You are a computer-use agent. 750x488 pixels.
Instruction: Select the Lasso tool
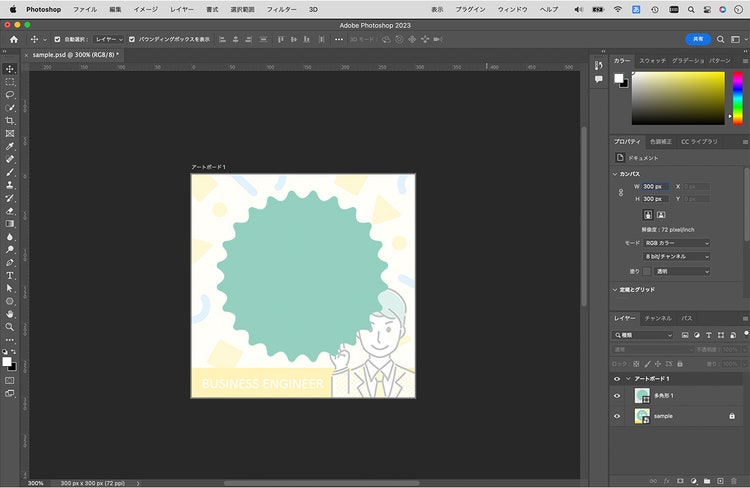click(10, 95)
